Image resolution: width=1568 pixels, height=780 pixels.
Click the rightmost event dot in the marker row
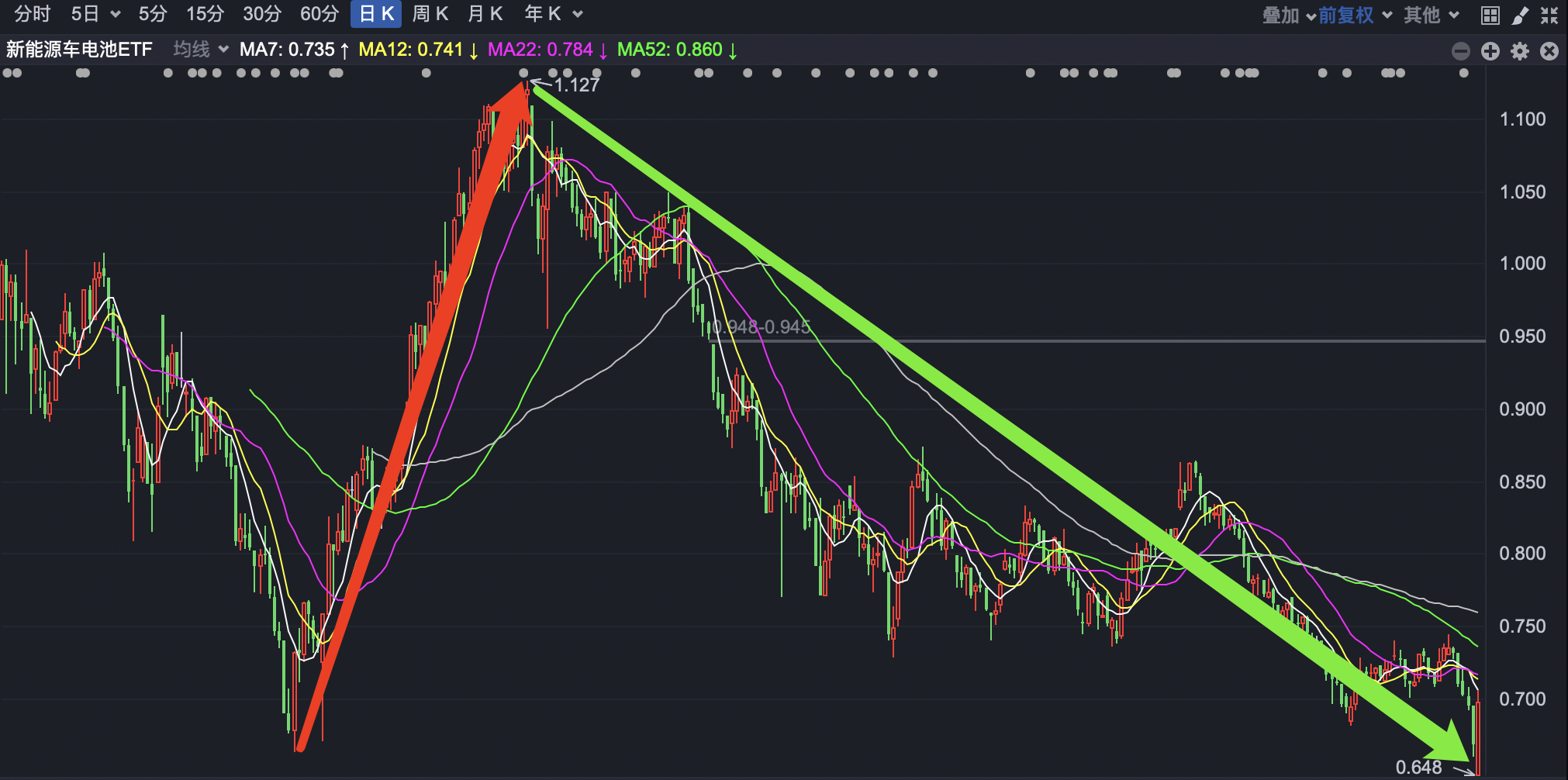[1463, 73]
